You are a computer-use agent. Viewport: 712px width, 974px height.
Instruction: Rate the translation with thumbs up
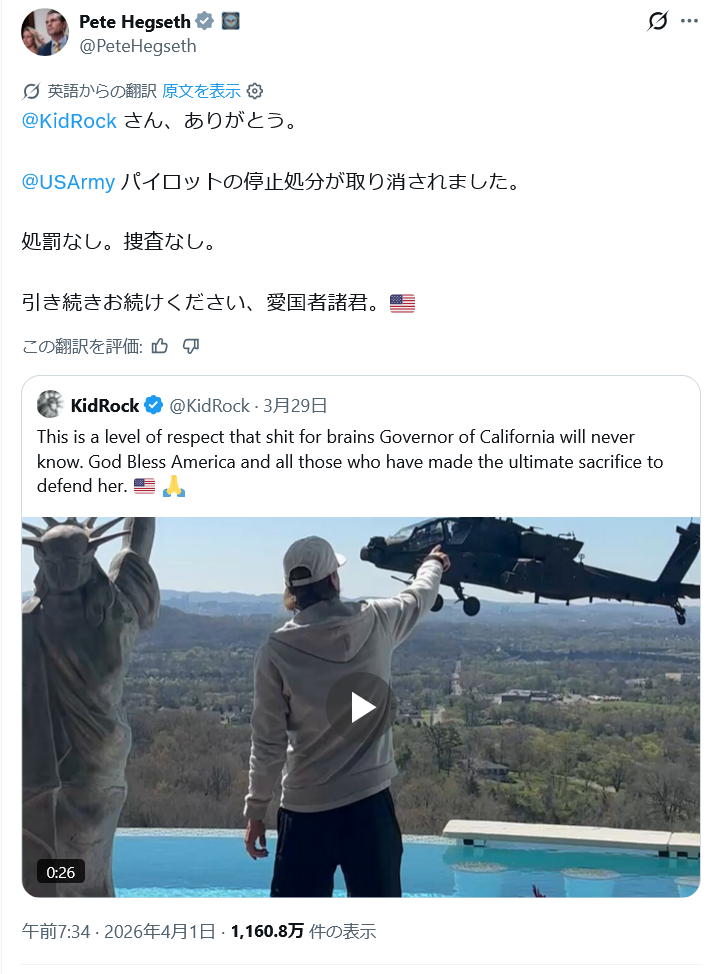pyautogui.click(x=160, y=346)
